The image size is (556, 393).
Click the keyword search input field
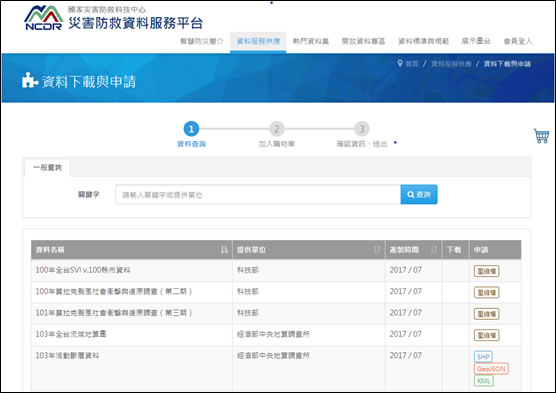pyautogui.click(x=258, y=195)
